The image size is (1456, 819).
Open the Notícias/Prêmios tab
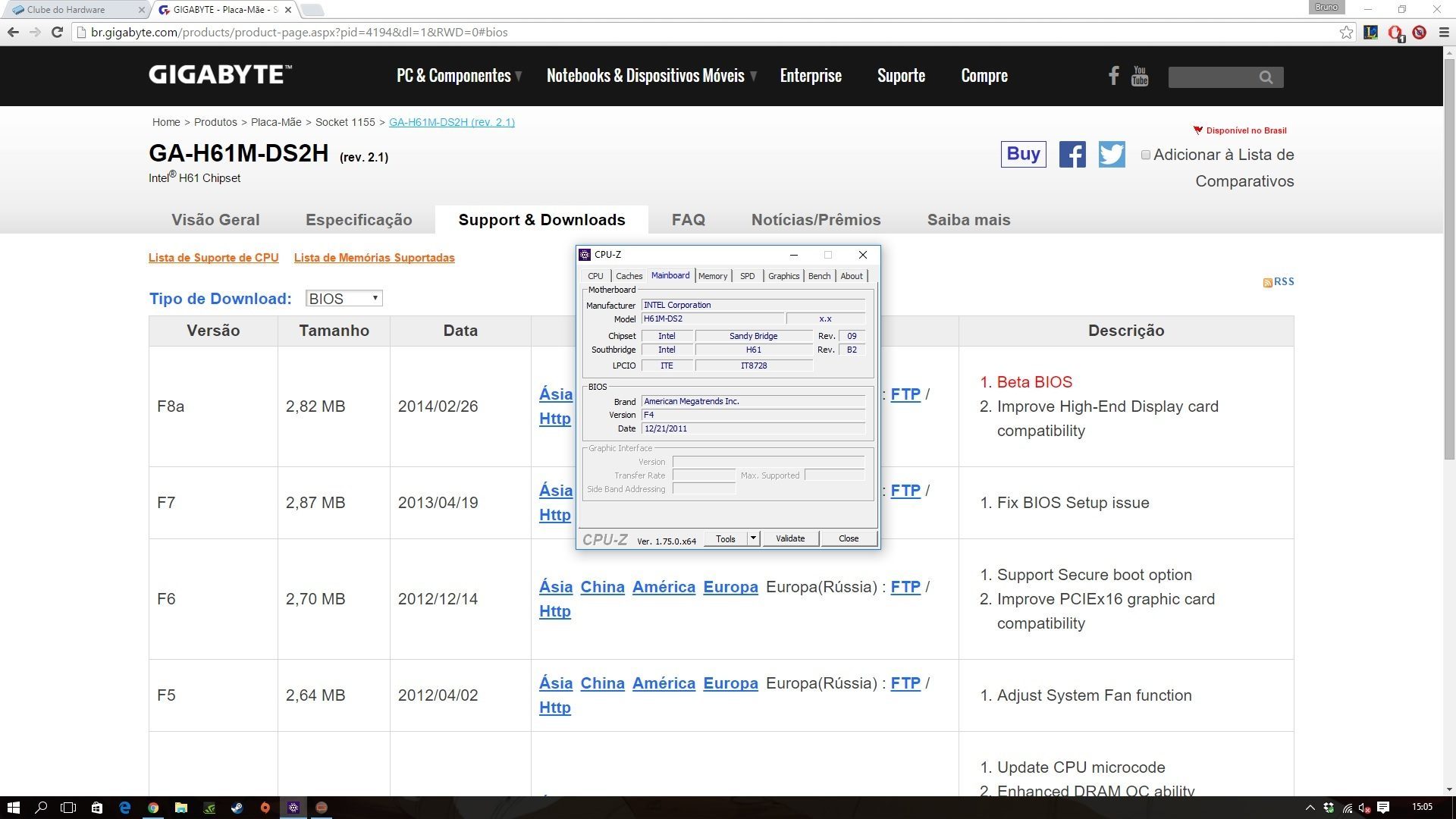click(x=816, y=220)
